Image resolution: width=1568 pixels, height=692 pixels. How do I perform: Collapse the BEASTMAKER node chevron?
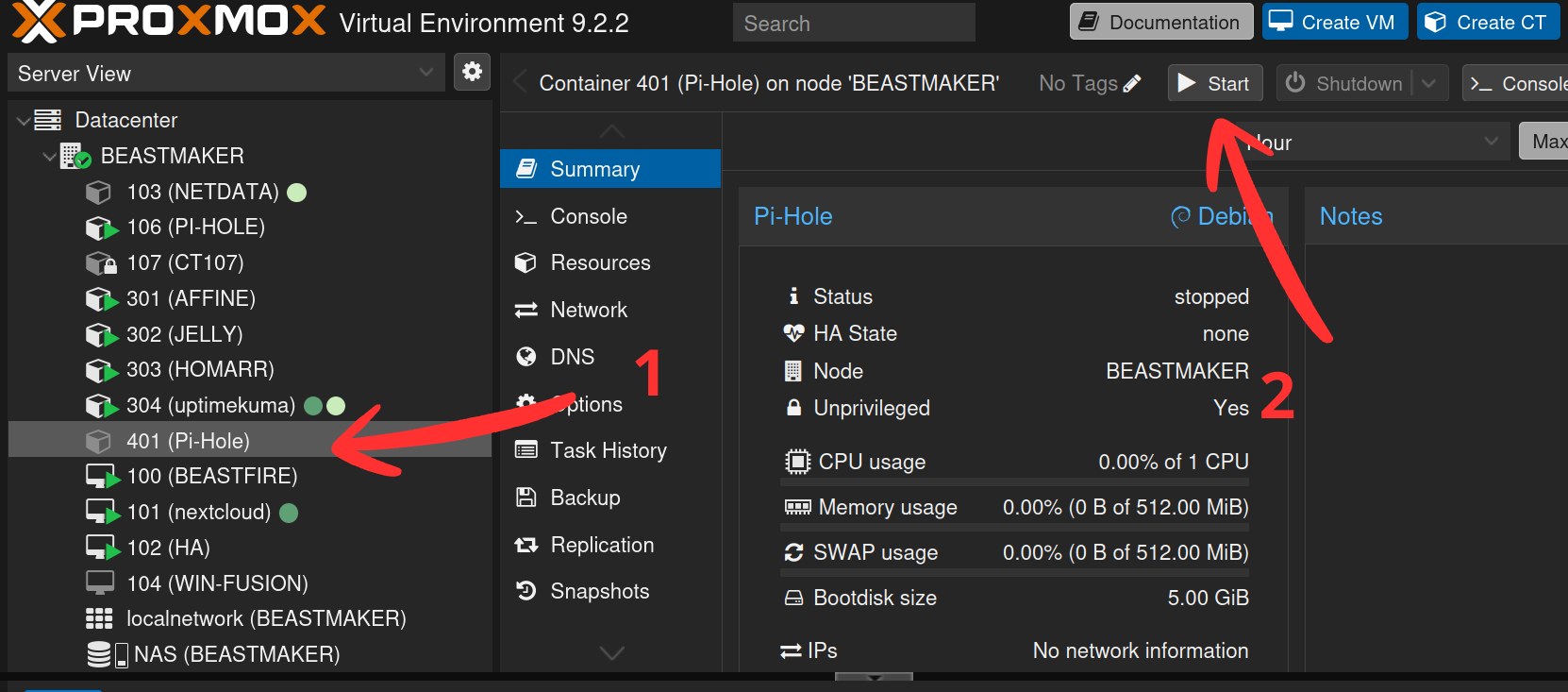(49, 157)
